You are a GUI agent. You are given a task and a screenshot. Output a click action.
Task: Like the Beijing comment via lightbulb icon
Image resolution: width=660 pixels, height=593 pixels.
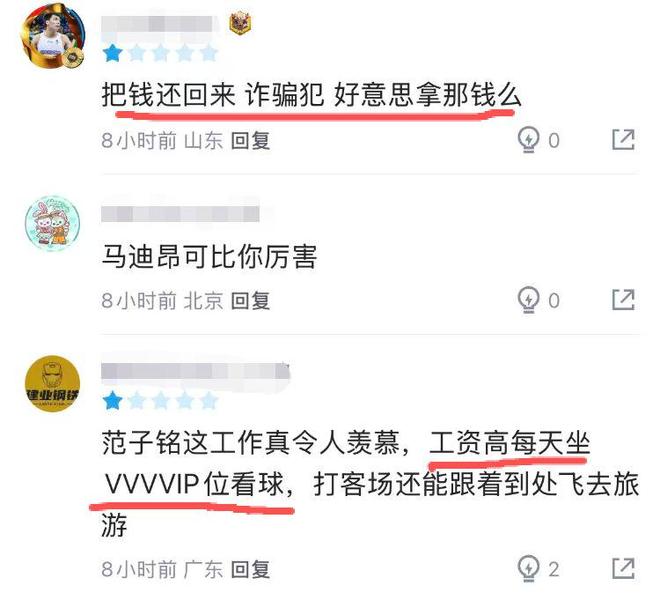click(528, 300)
